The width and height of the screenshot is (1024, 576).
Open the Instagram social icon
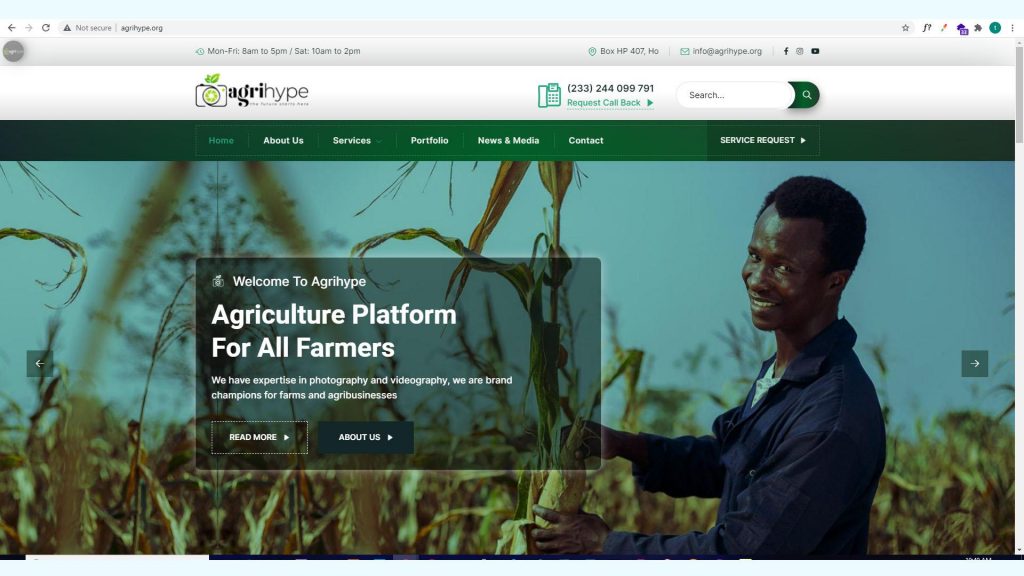(x=799, y=51)
